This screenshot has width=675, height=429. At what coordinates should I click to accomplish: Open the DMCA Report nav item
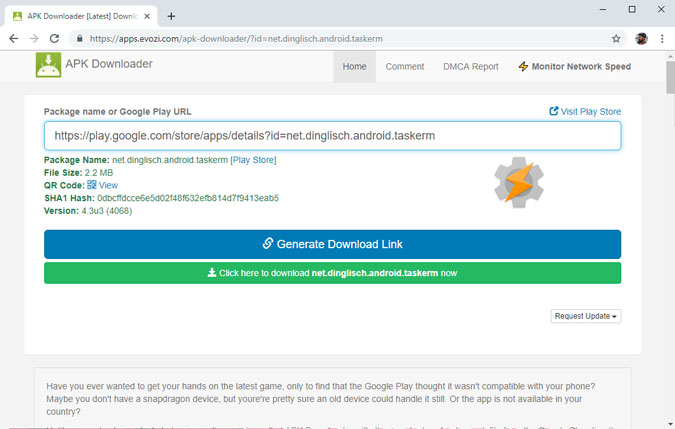coord(471,67)
